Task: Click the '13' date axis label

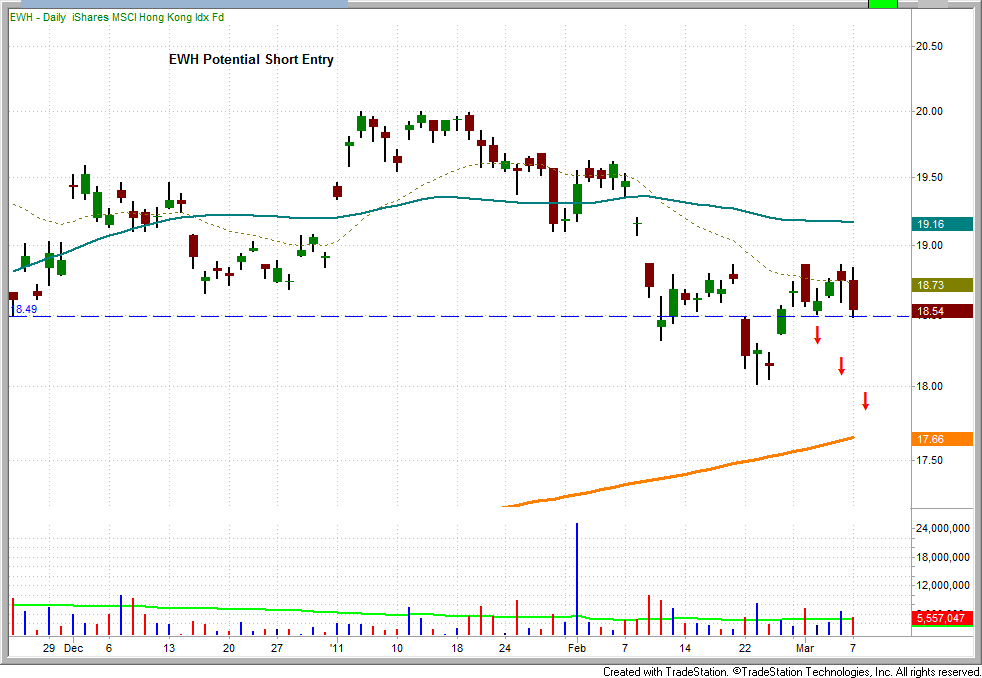Action: click(168, 648)
